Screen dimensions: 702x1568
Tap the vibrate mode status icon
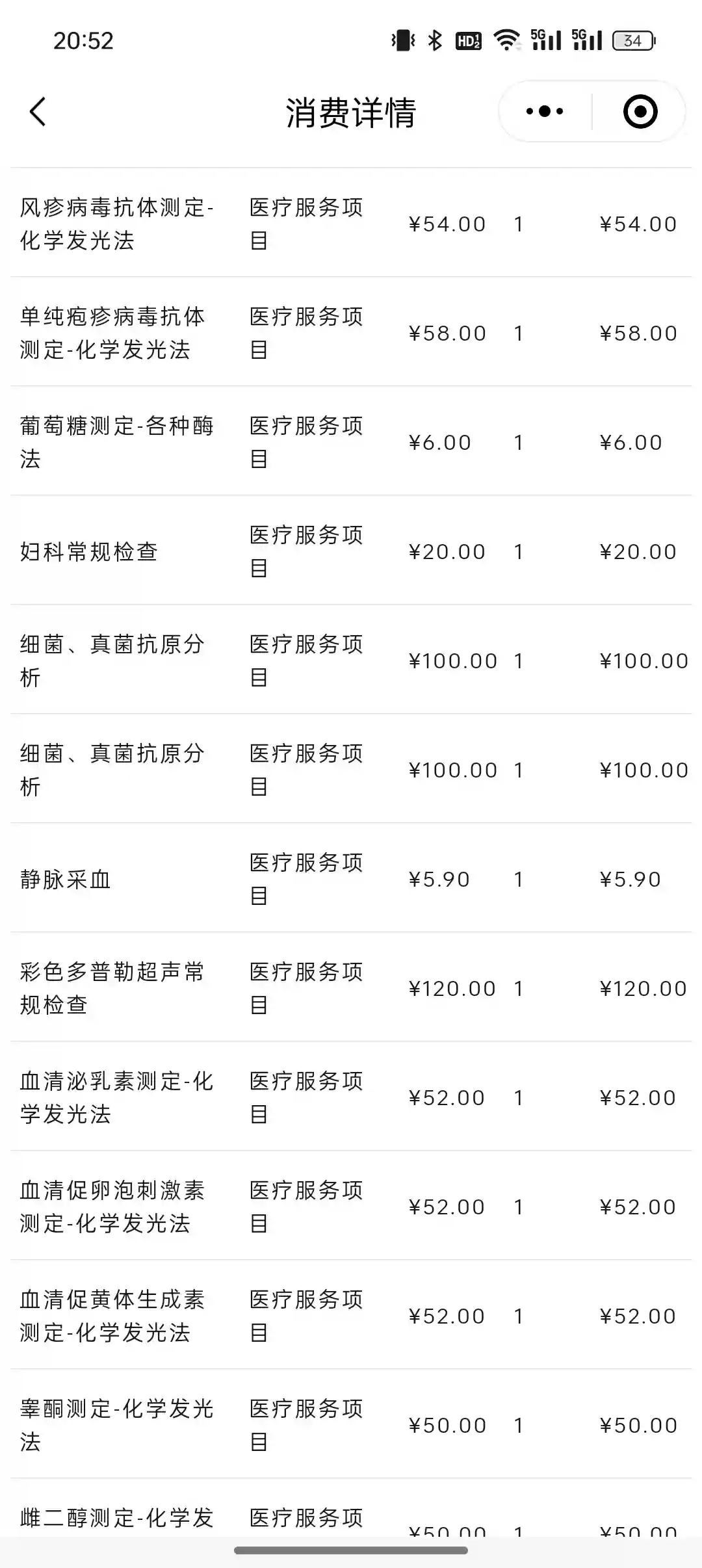click(x=403, y=41)
